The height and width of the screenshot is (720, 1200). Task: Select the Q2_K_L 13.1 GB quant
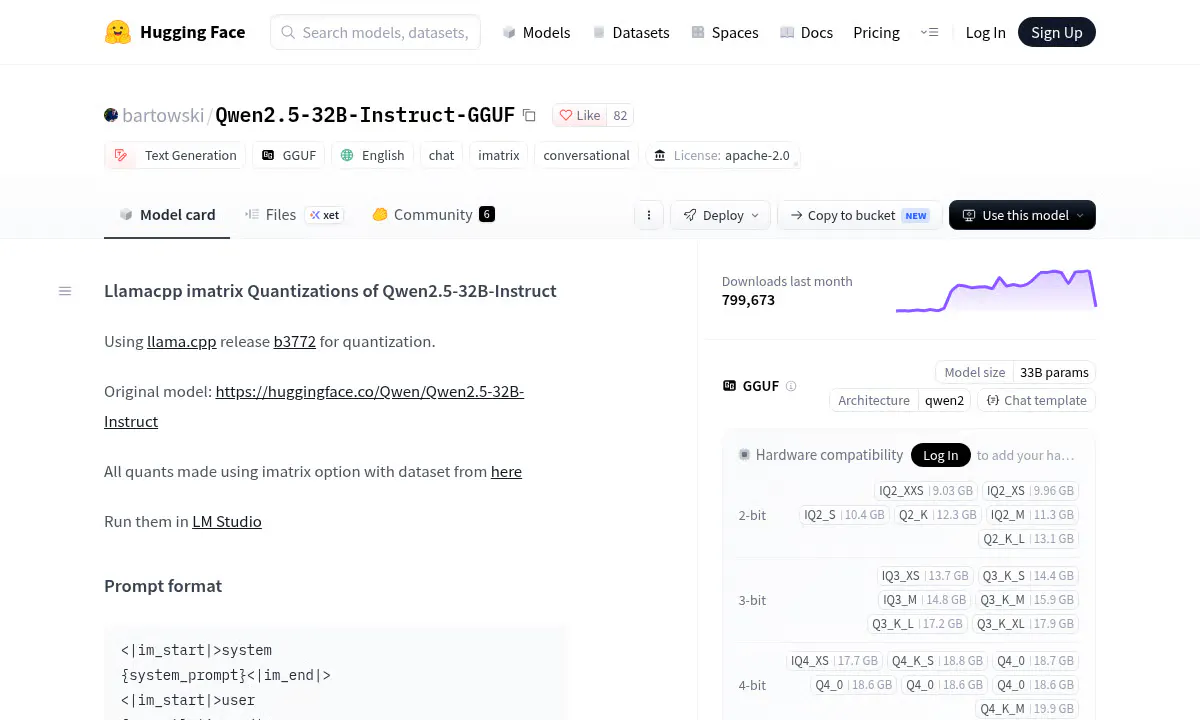[x=1029, y=539]
